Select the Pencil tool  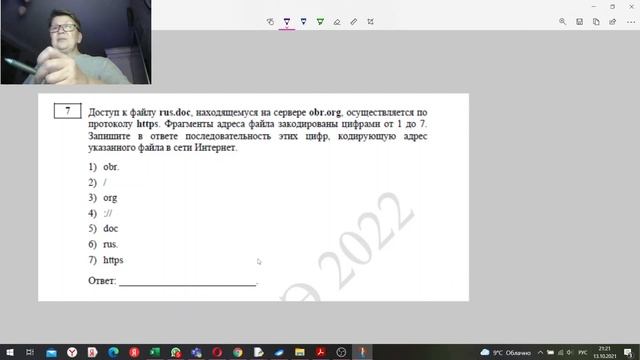coord(304,22)
